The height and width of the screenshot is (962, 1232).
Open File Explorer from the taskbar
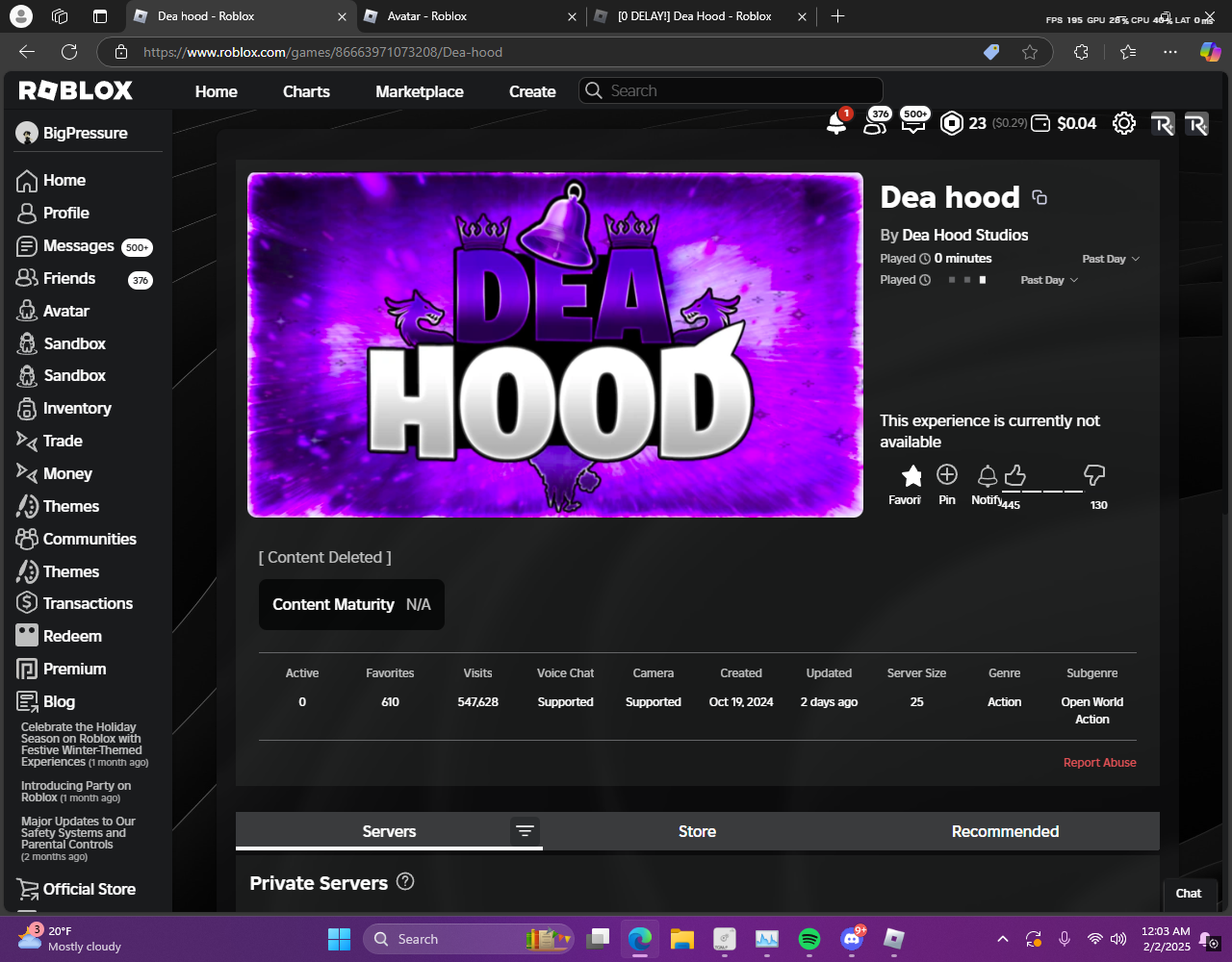pos(682,939)
